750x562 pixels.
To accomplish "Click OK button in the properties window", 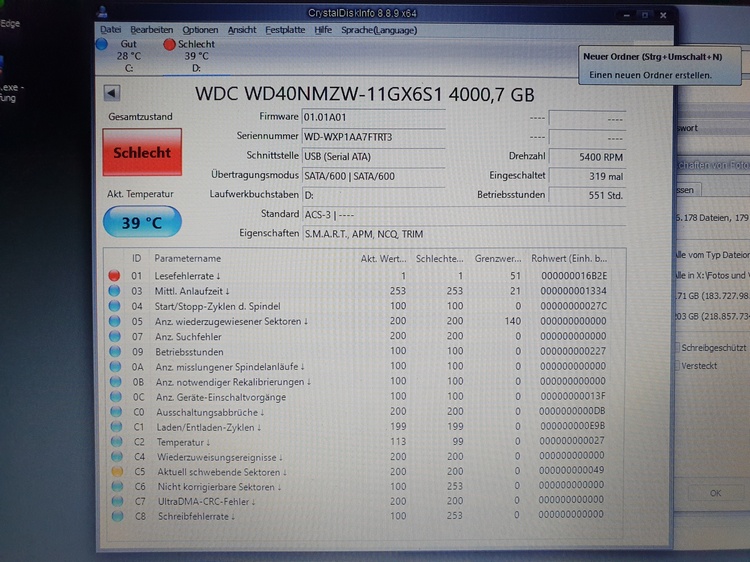I will 715,493.
